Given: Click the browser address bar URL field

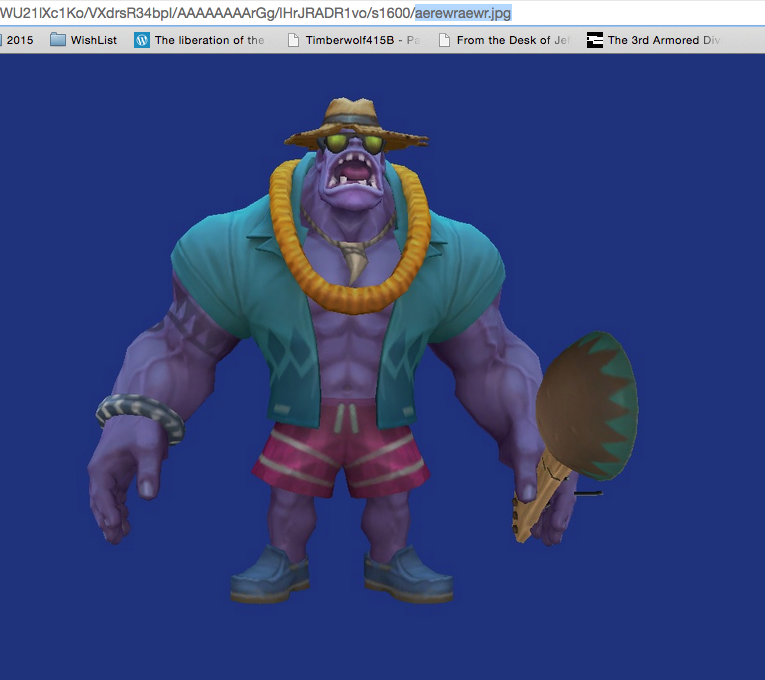Looking at the screenshot, I should pos(382,13).
